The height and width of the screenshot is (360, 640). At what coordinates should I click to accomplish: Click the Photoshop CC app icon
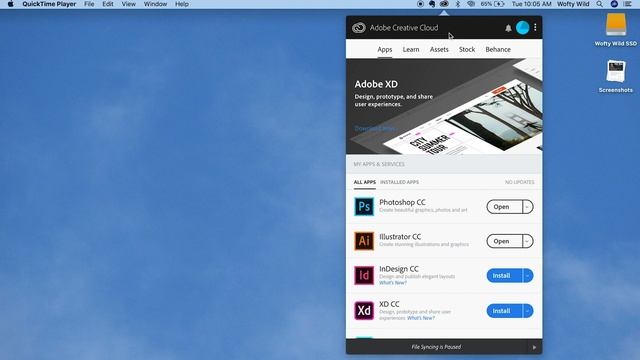pyautogui.click(x=364, y=207)
